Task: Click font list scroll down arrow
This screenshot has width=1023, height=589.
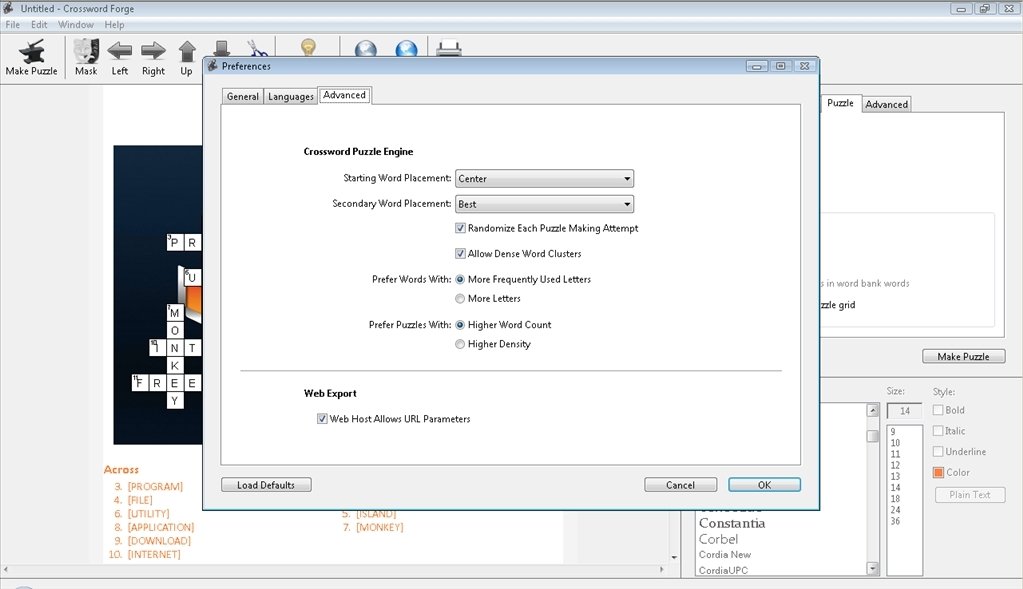Action: point(872,568)
